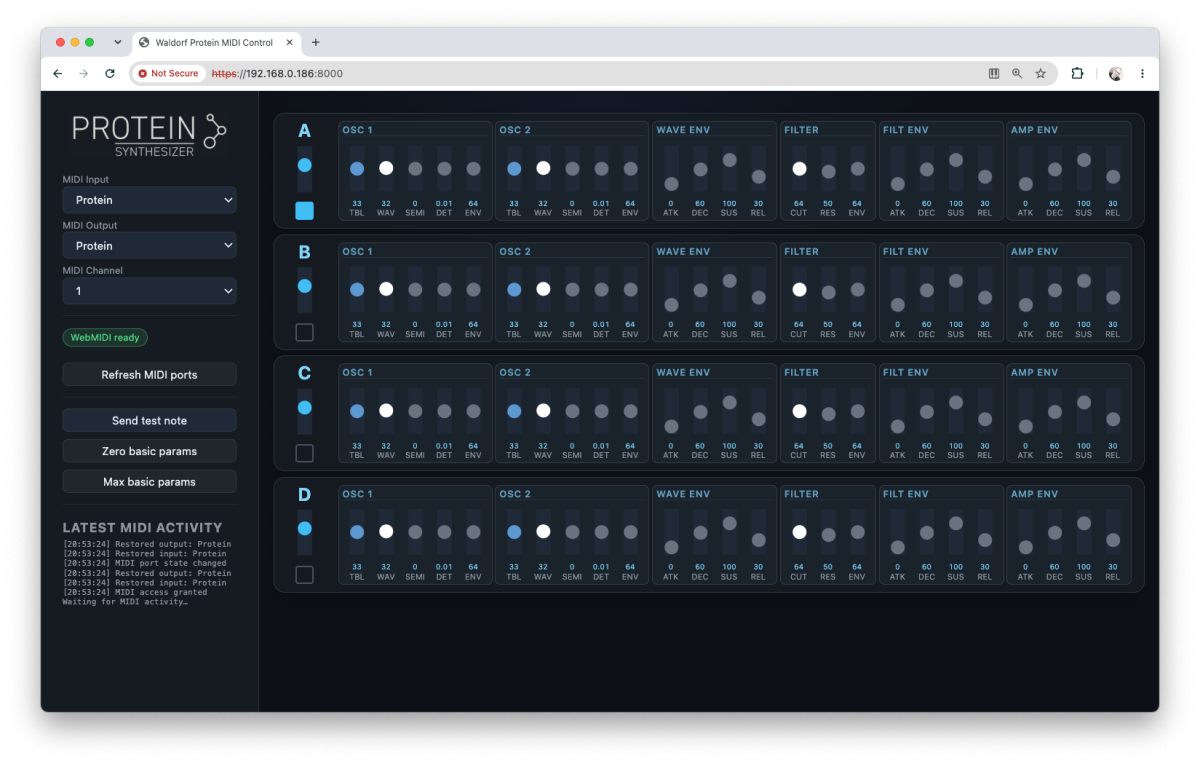Screen dimensions: 1200x766
Task: Open the profile avatar
Action: [x=1116, y=74]
